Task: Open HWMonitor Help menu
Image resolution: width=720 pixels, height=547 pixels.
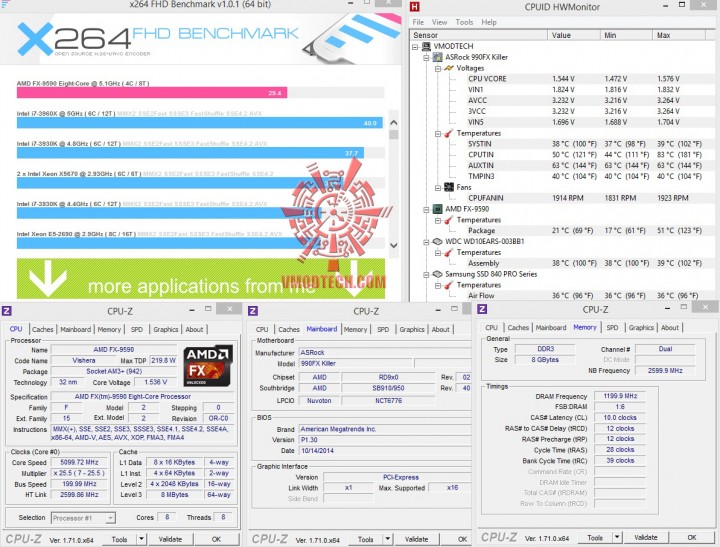Action: (489, 22)
